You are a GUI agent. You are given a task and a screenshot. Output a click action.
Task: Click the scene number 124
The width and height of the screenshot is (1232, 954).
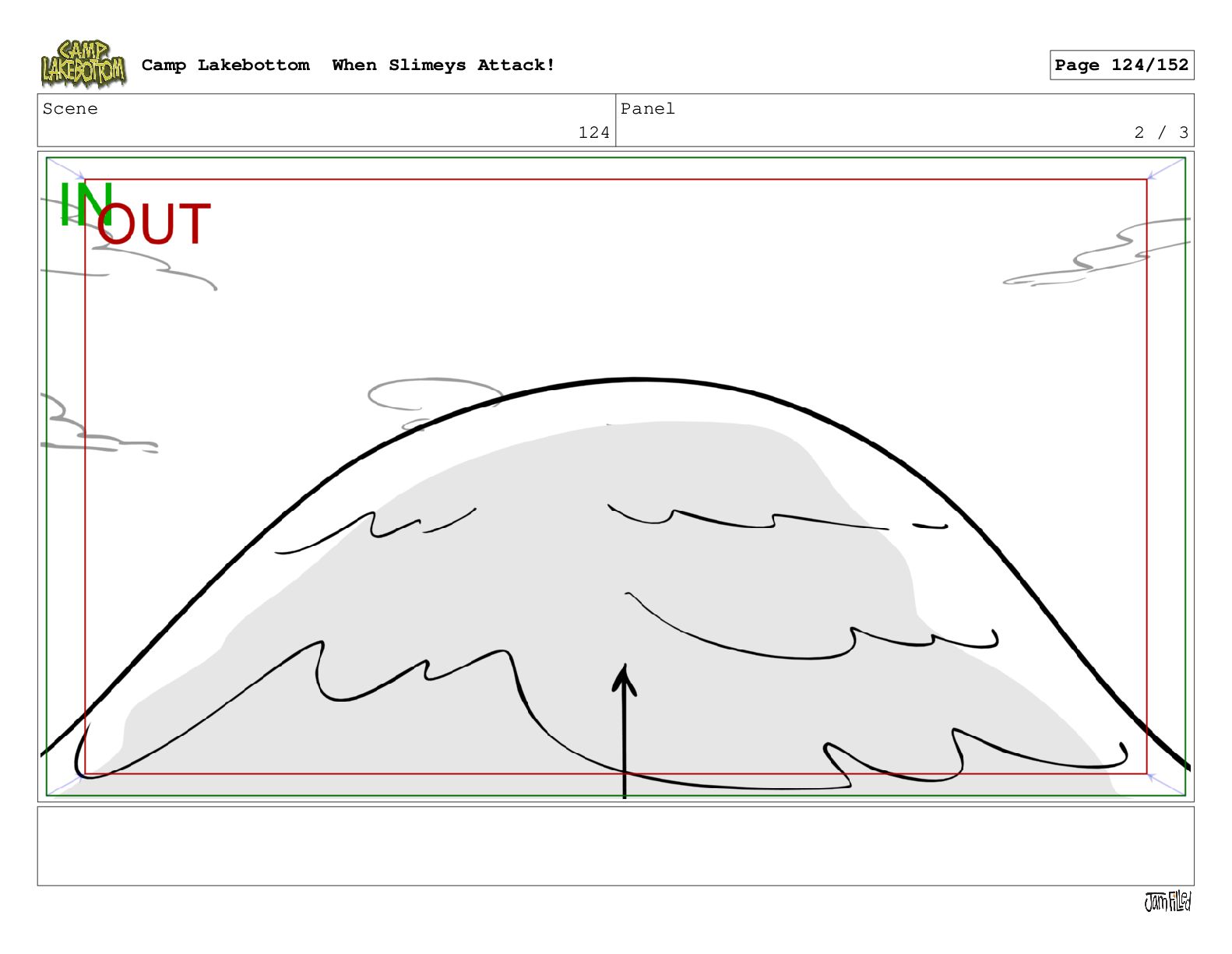click(593, 132)
